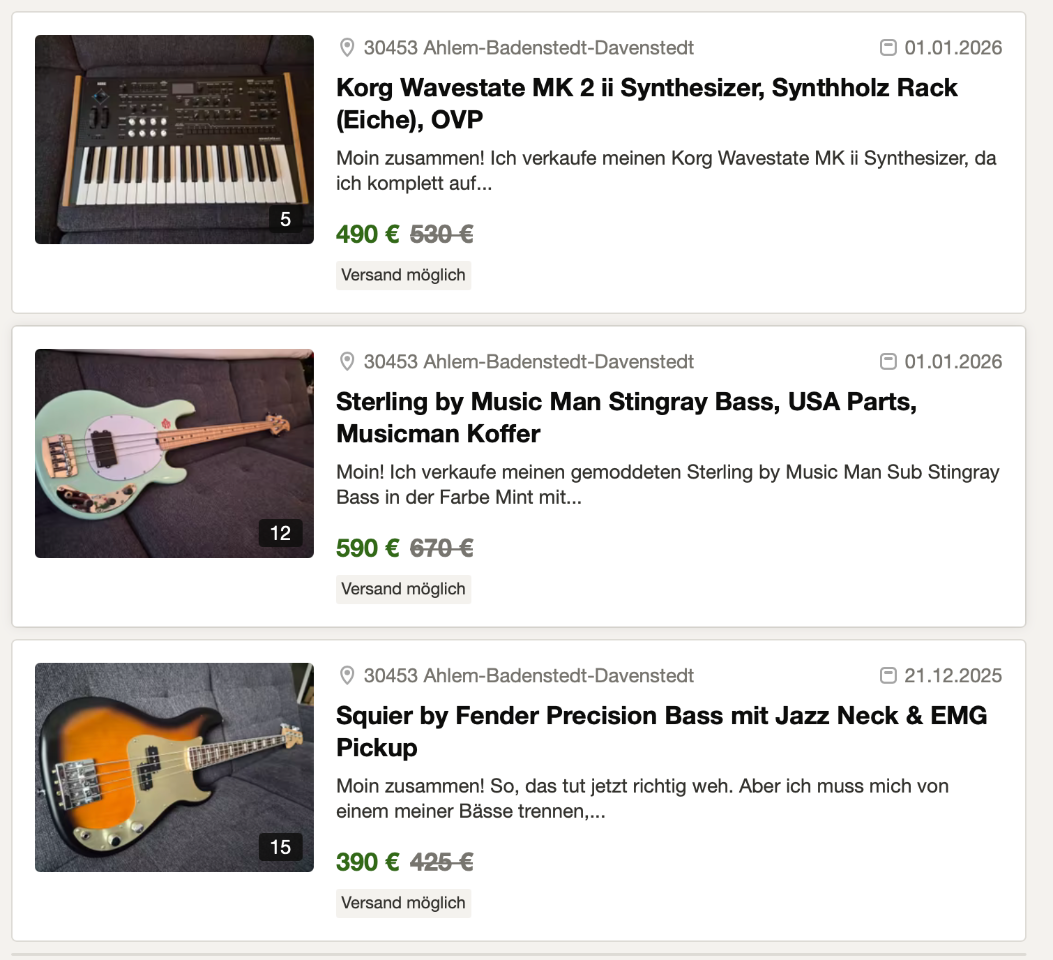
Task: Click Squier listing description starting 'Moin zusammen! So'
Action: [642, 799]
